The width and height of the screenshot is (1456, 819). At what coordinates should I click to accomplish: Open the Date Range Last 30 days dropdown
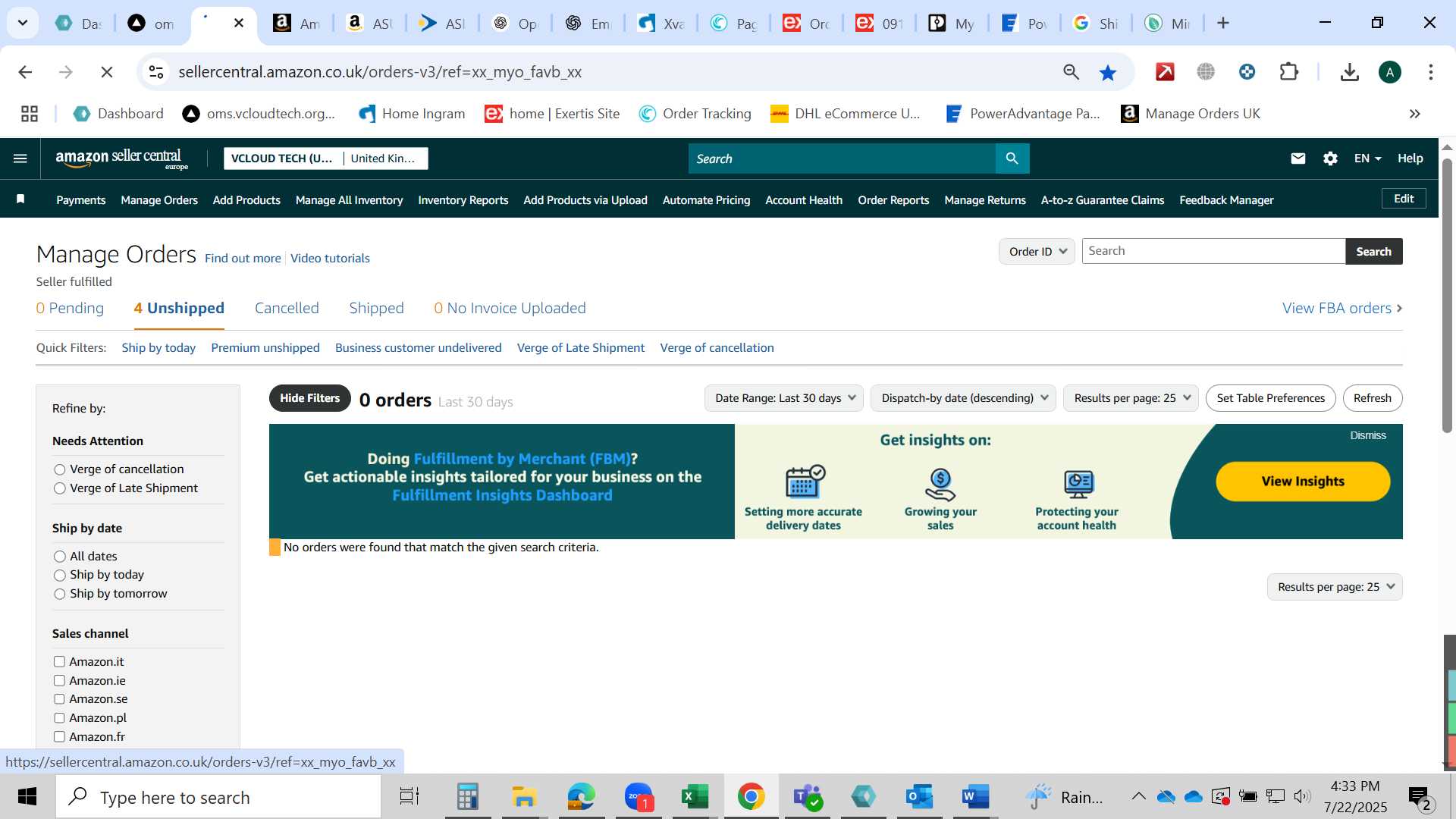click(x=784, y=398)
